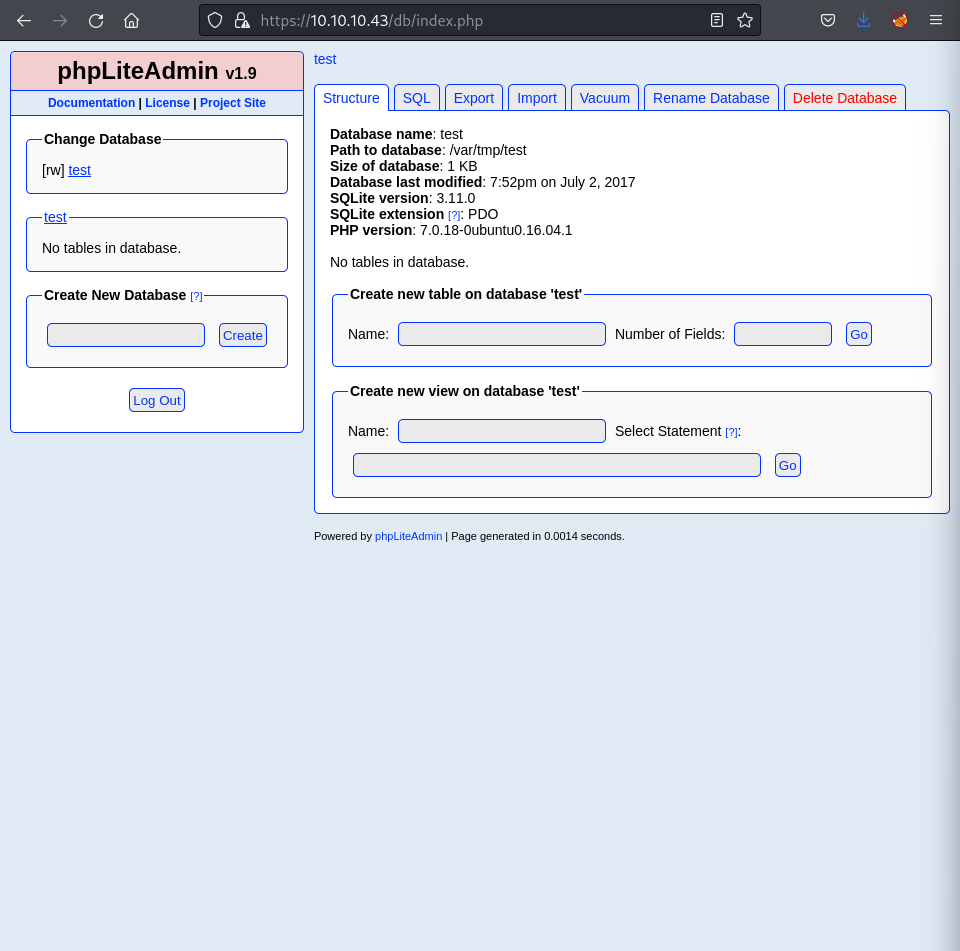Bookmark page with star icon
Image resolution: width=960 pixels, height=951 pixels.
[745, 20]
